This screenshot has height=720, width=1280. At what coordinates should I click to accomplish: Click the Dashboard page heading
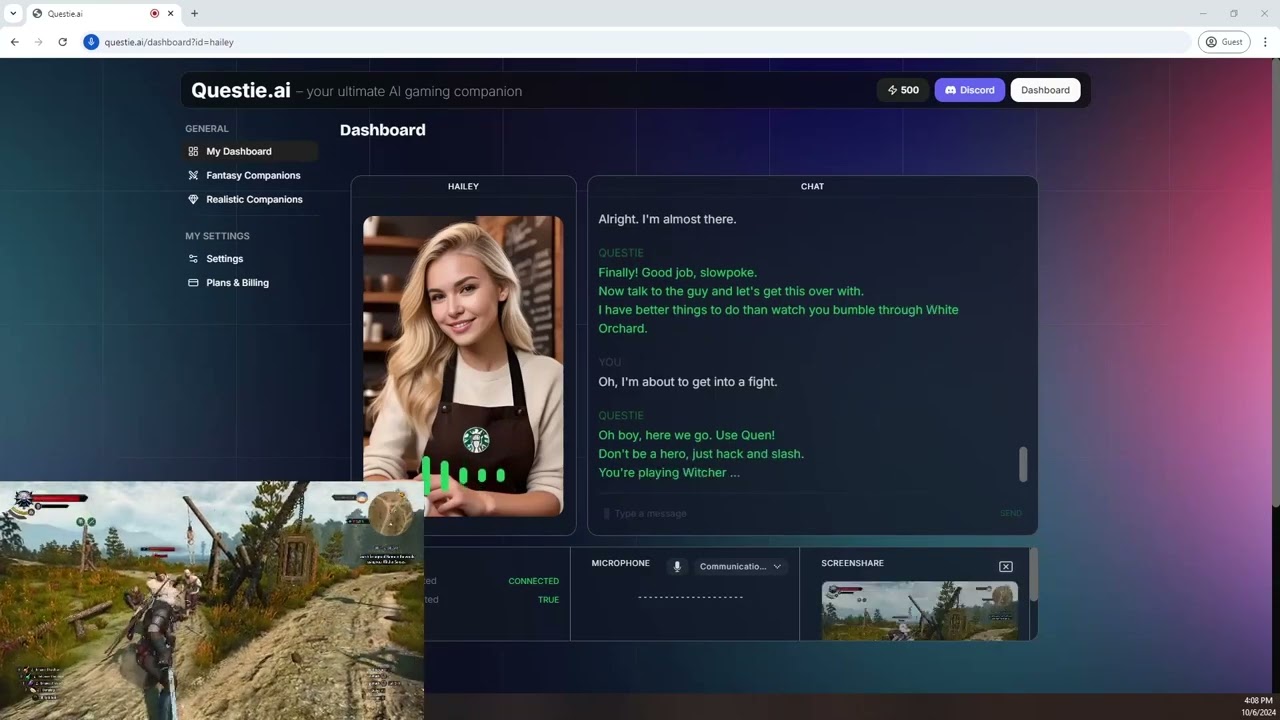(382, 130)
